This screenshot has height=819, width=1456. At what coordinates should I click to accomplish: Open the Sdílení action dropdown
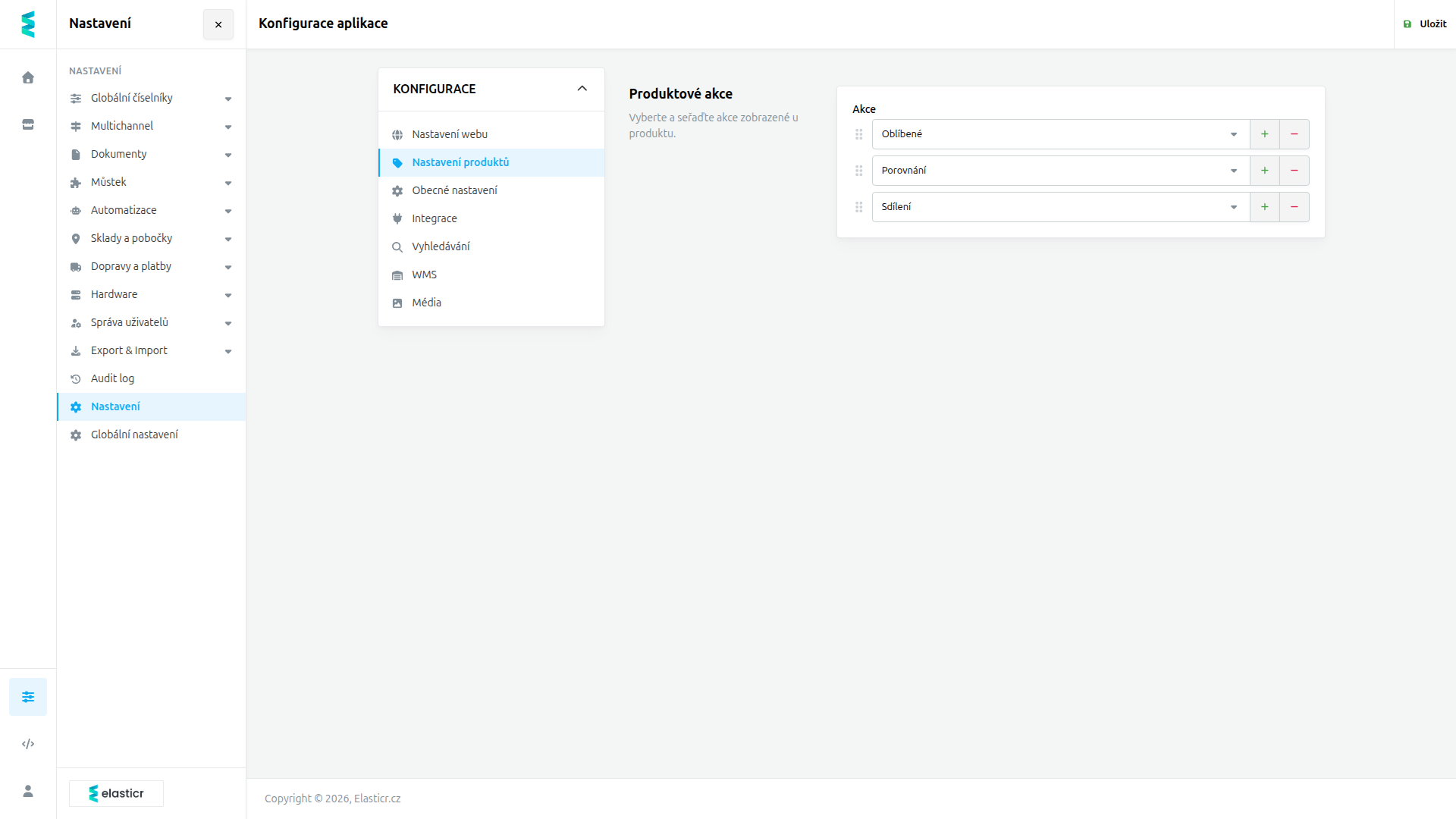coord(1060,207)
